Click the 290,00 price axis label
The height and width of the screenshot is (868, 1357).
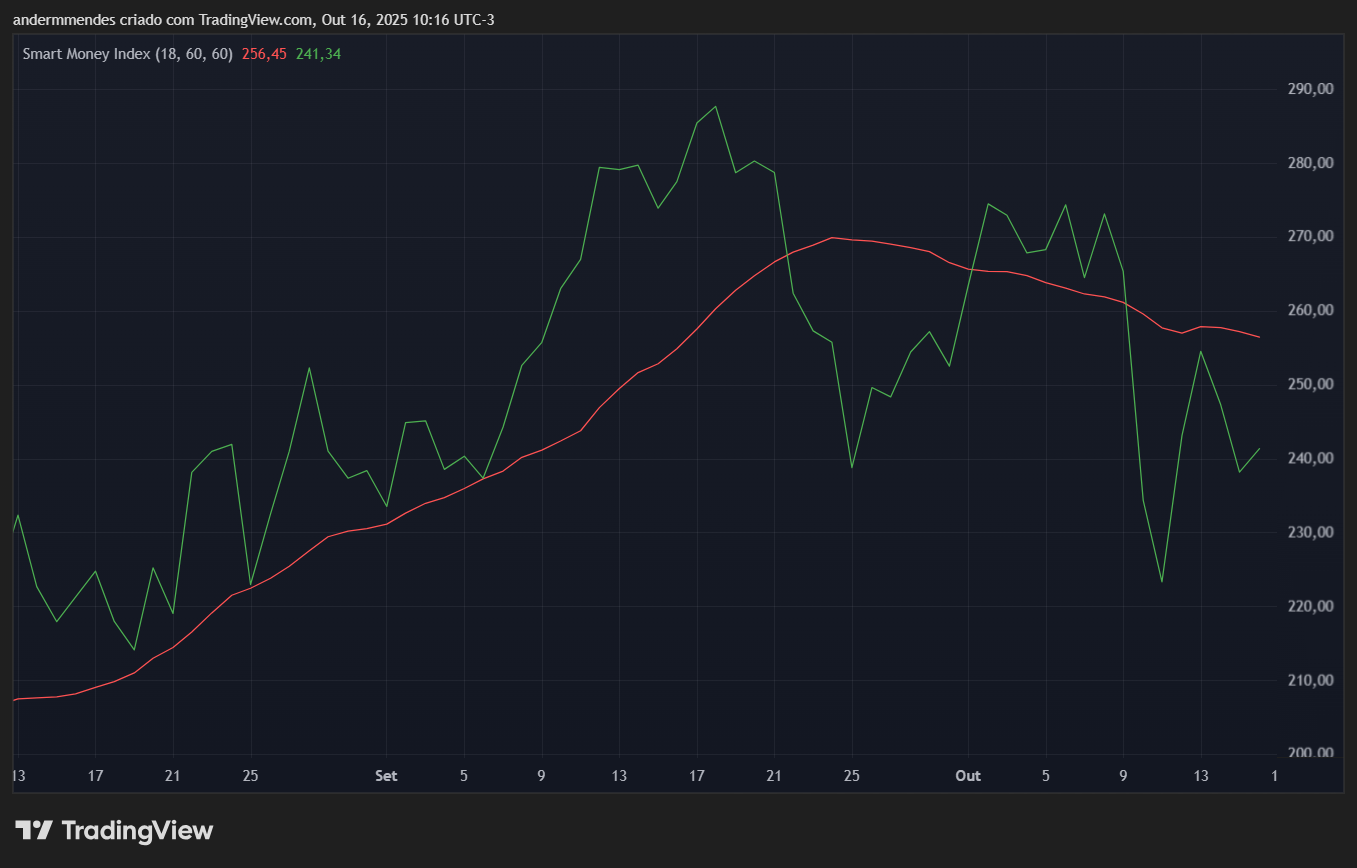pos(1310,89)
